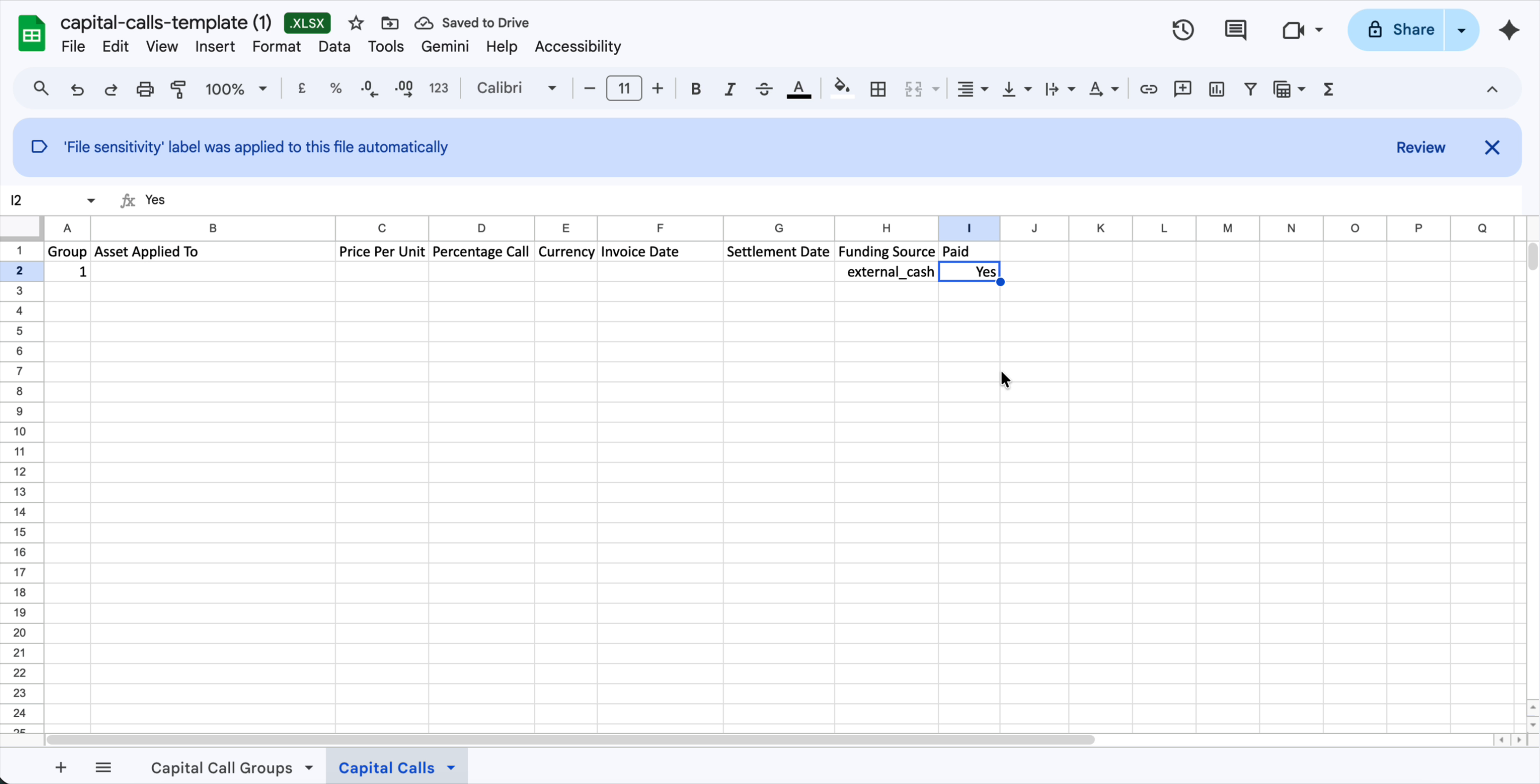Open the Gemini sparkle side panel
This screenshot has height=784, width=1540.
click(x=1508, y=30)
